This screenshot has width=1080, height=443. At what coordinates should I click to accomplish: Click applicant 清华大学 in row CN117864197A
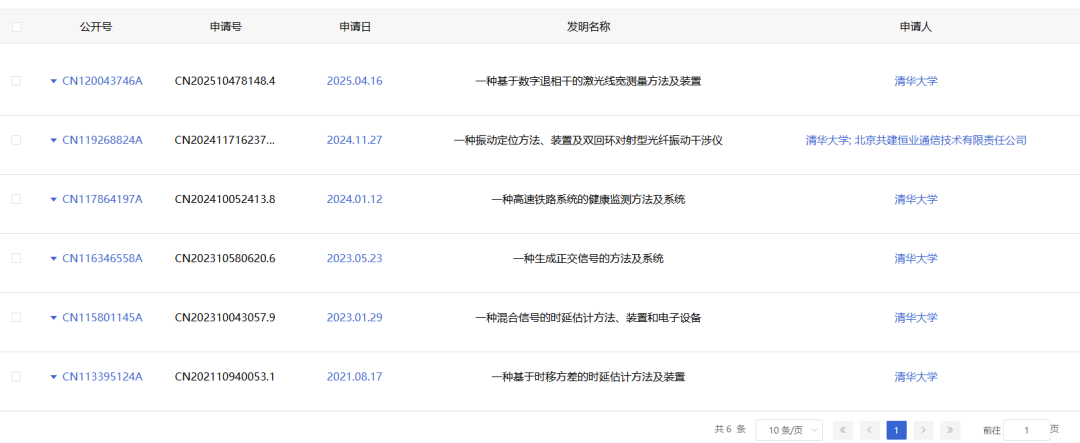click(916, 199)
